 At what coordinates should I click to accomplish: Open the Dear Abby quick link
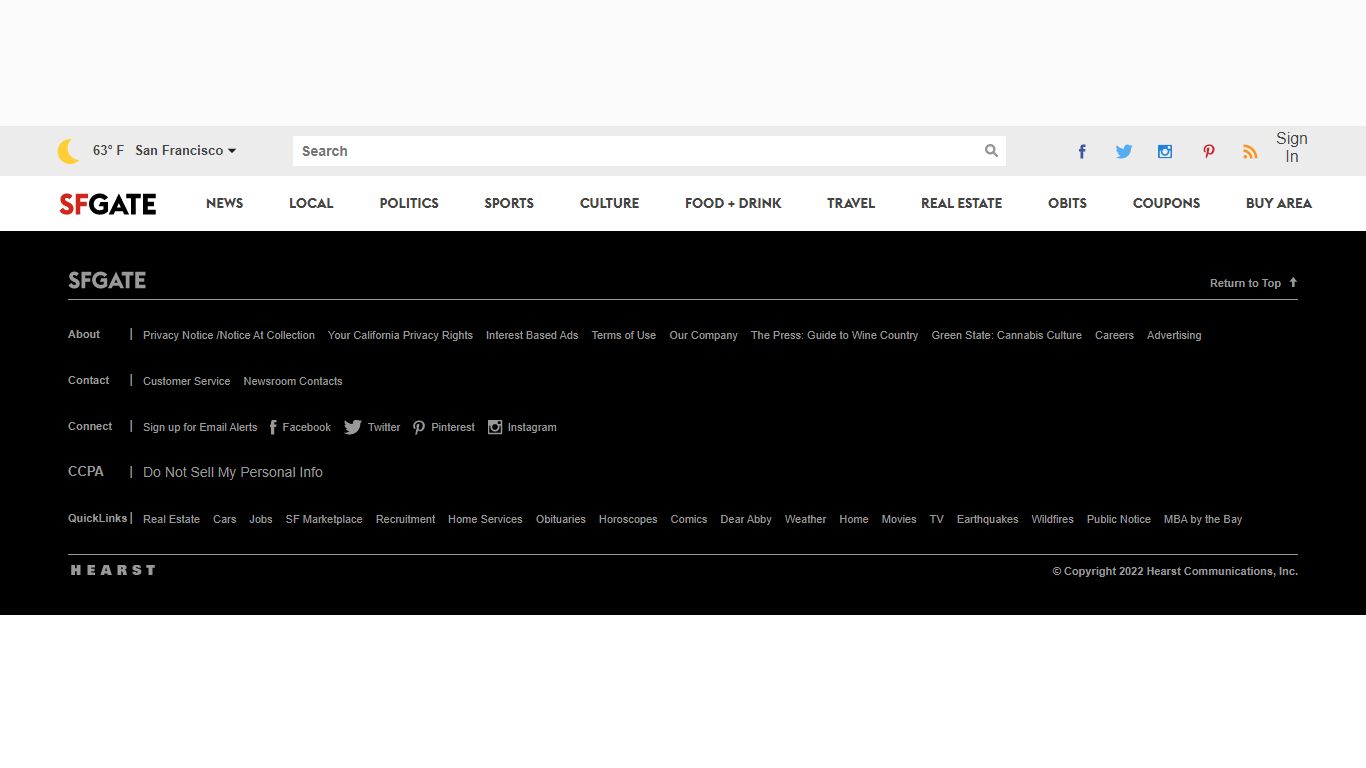click(x=746, y=519)
